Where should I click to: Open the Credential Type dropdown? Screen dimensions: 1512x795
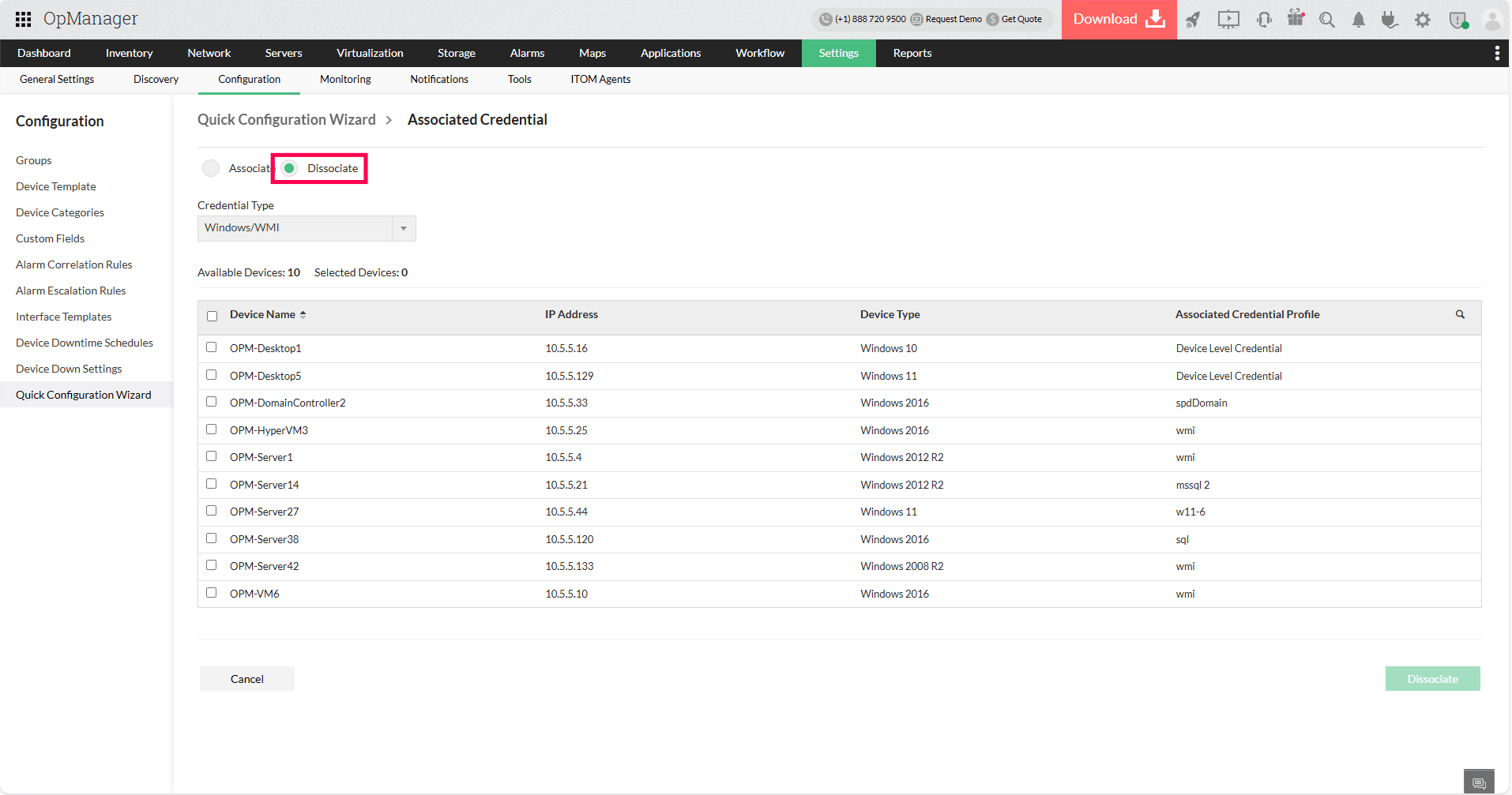[404, 228]
